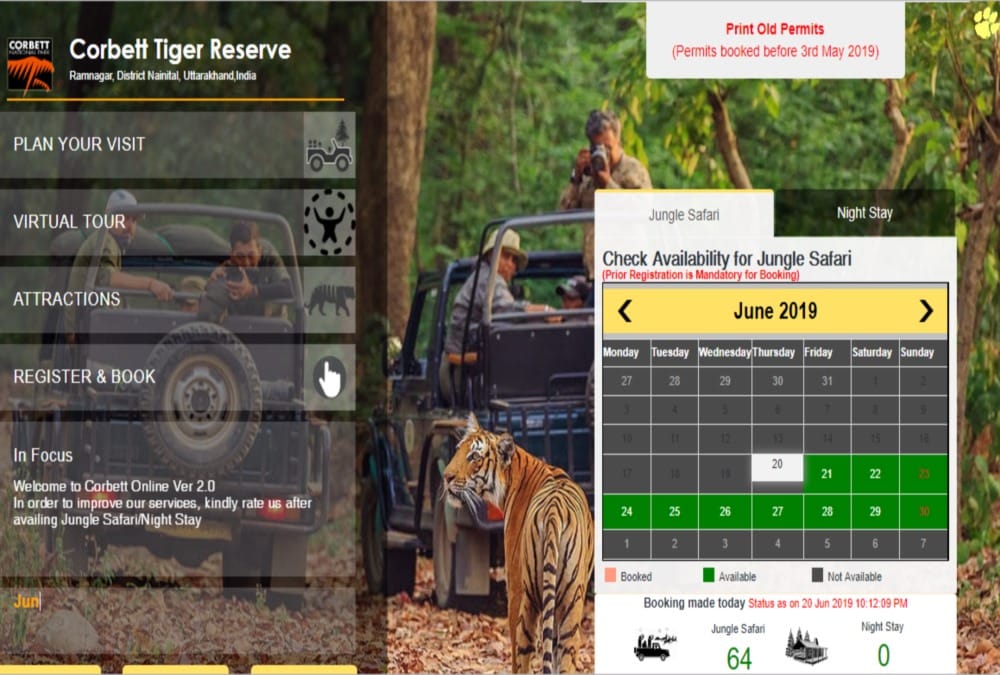Click Ramnagar, District Nainital address text

click(x=163, y=75)
